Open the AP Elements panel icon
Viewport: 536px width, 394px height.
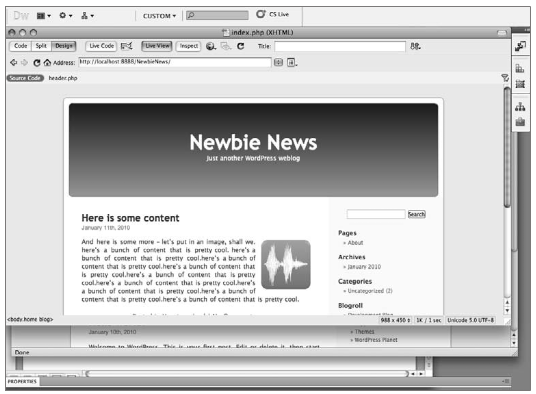520,84
